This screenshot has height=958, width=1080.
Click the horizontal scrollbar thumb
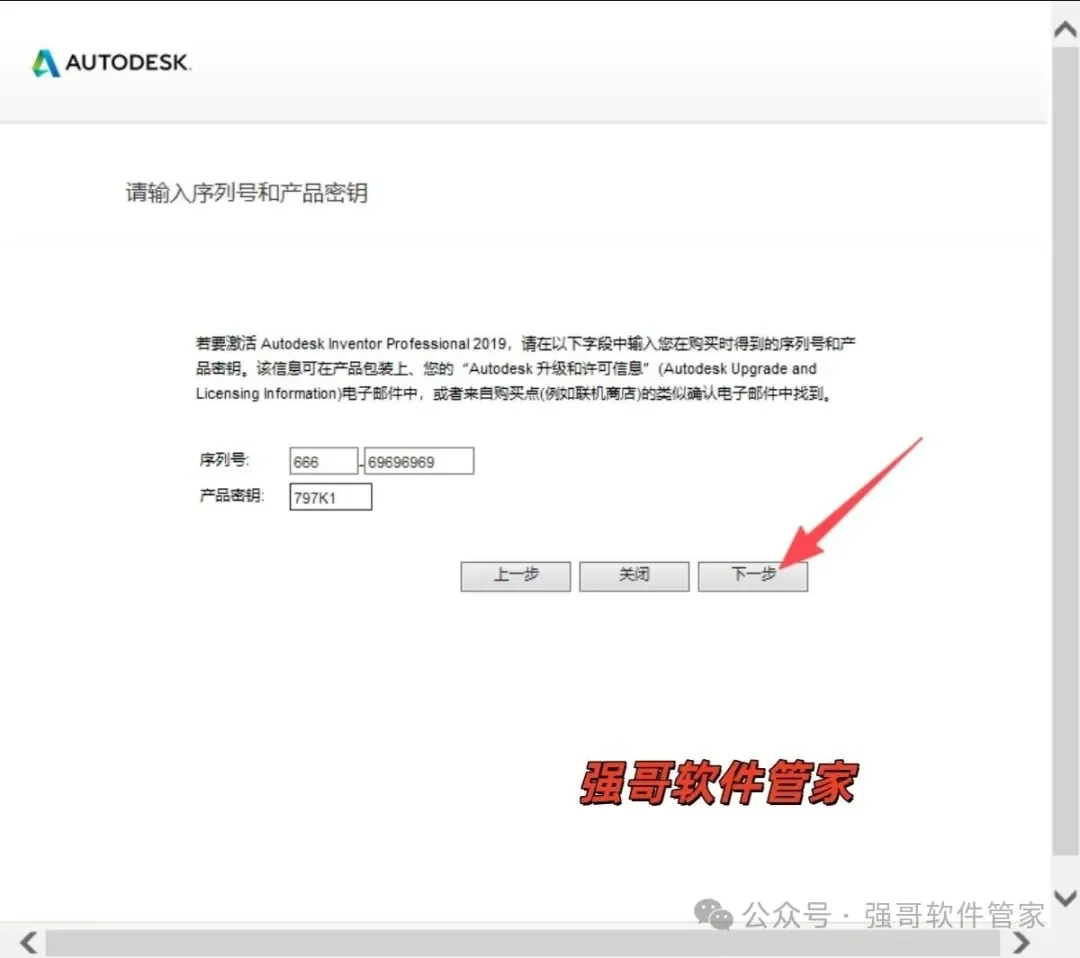pyautogui.click(x=522, y=943)
